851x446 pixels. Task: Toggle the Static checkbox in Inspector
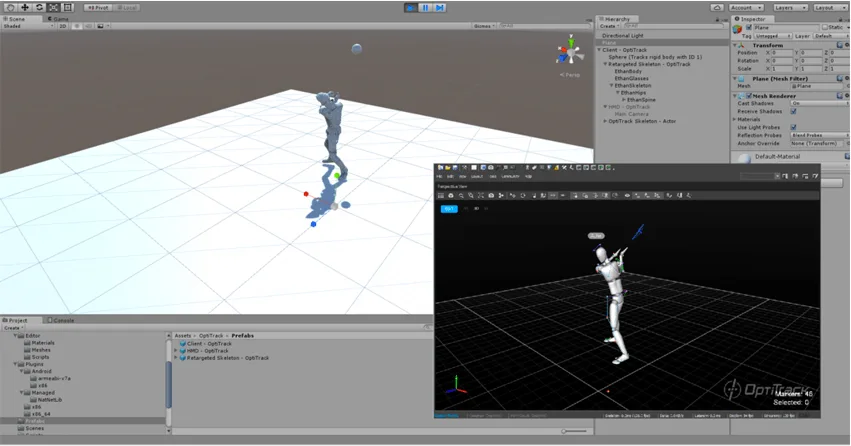coord(825,27)
